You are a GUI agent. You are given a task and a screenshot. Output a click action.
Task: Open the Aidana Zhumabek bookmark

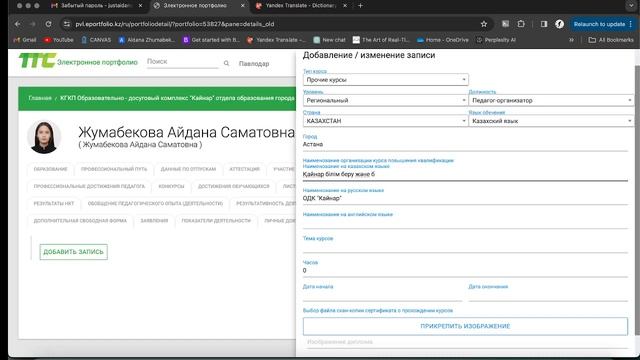click(147, 40)
